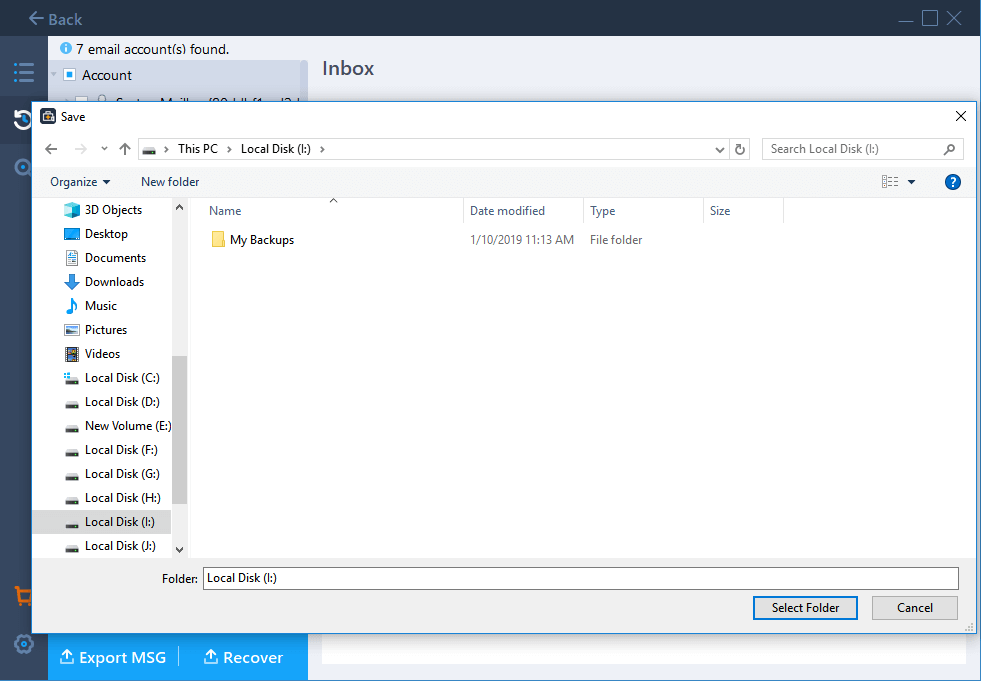Click the New folder toolbar button
This screenshot has height=681, width=981.
170,182
